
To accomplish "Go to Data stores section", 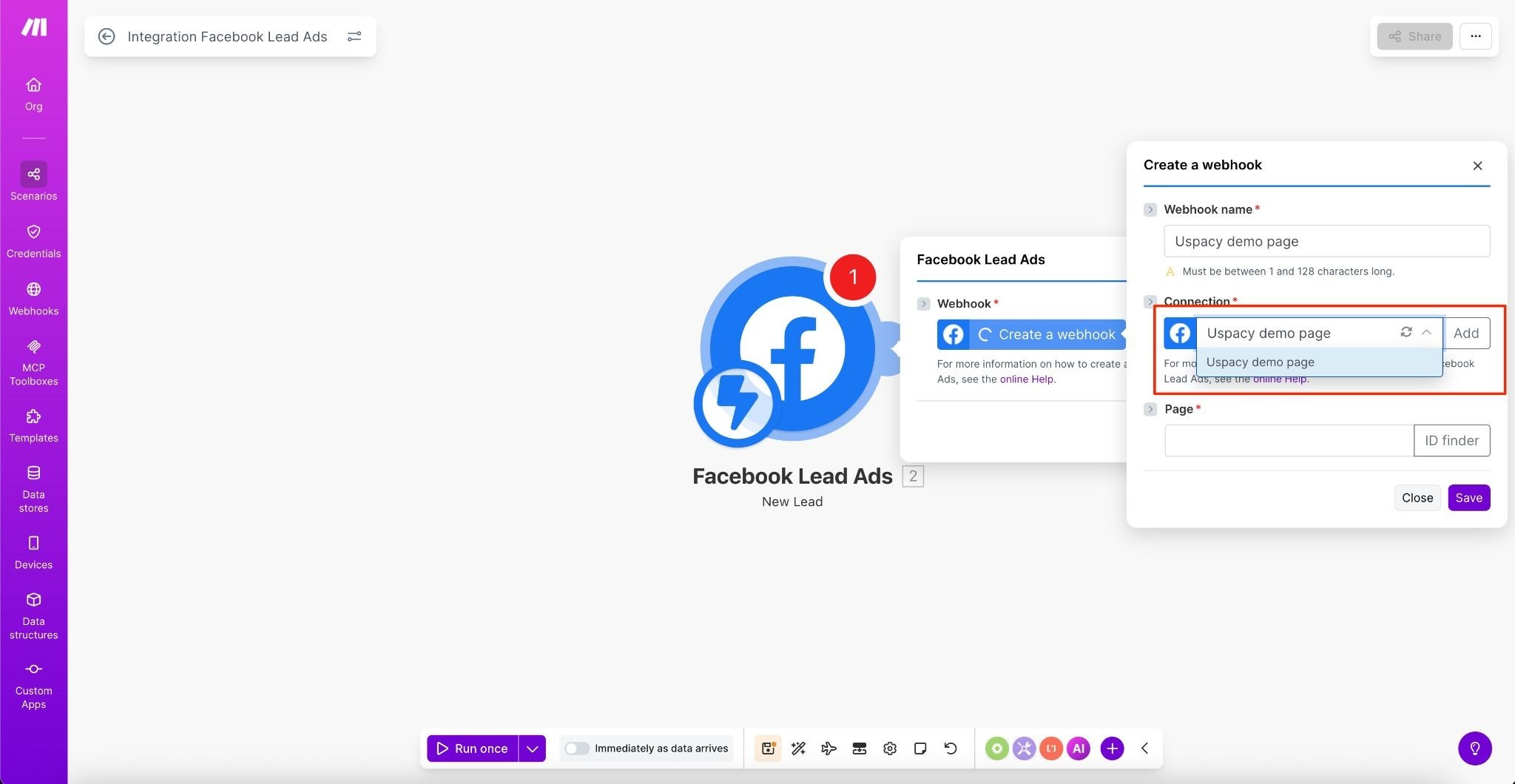I will coord(33,489).
